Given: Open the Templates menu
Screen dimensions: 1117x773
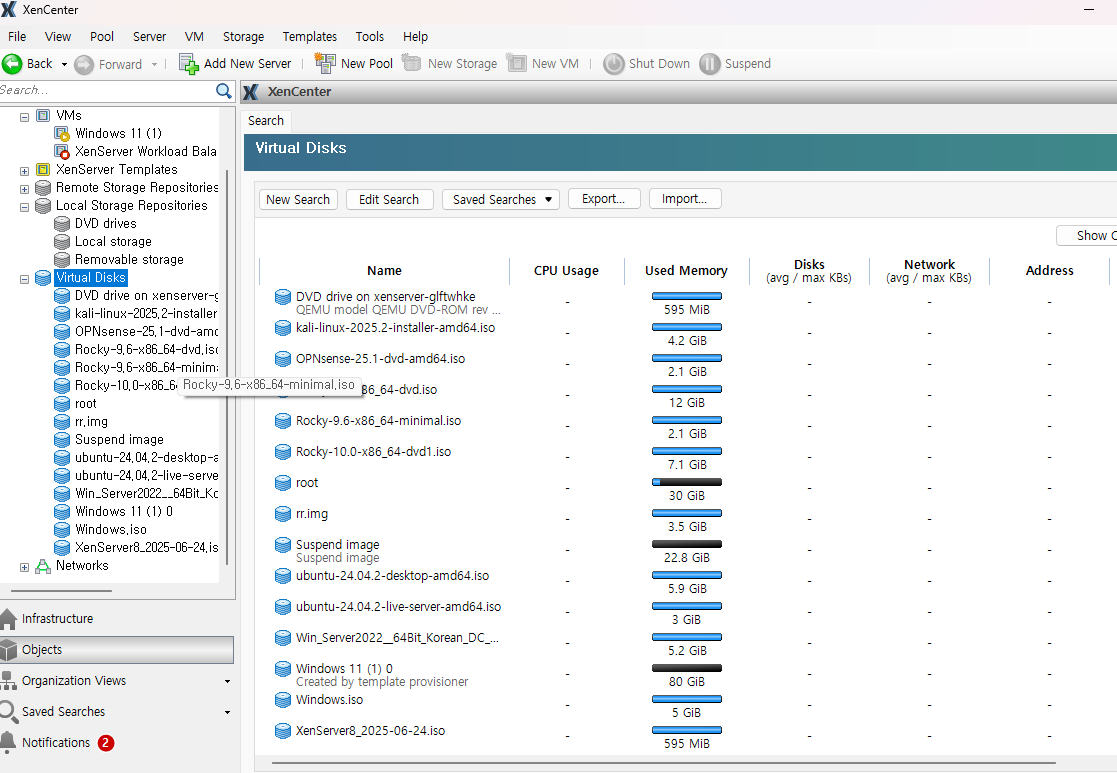Looking at the screenshot, I should (x=309, y=37).
